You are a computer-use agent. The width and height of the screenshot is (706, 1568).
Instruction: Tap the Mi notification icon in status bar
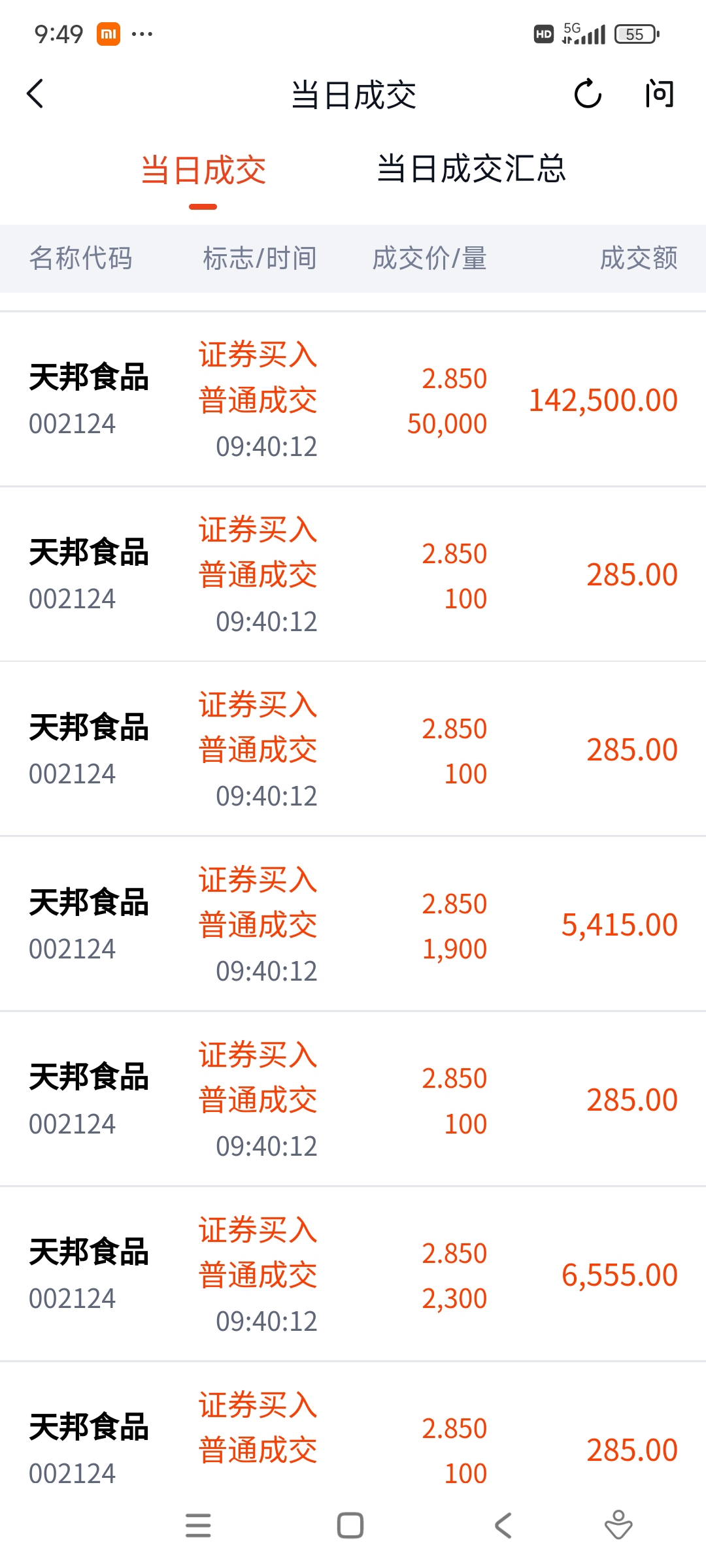(109, 34)
